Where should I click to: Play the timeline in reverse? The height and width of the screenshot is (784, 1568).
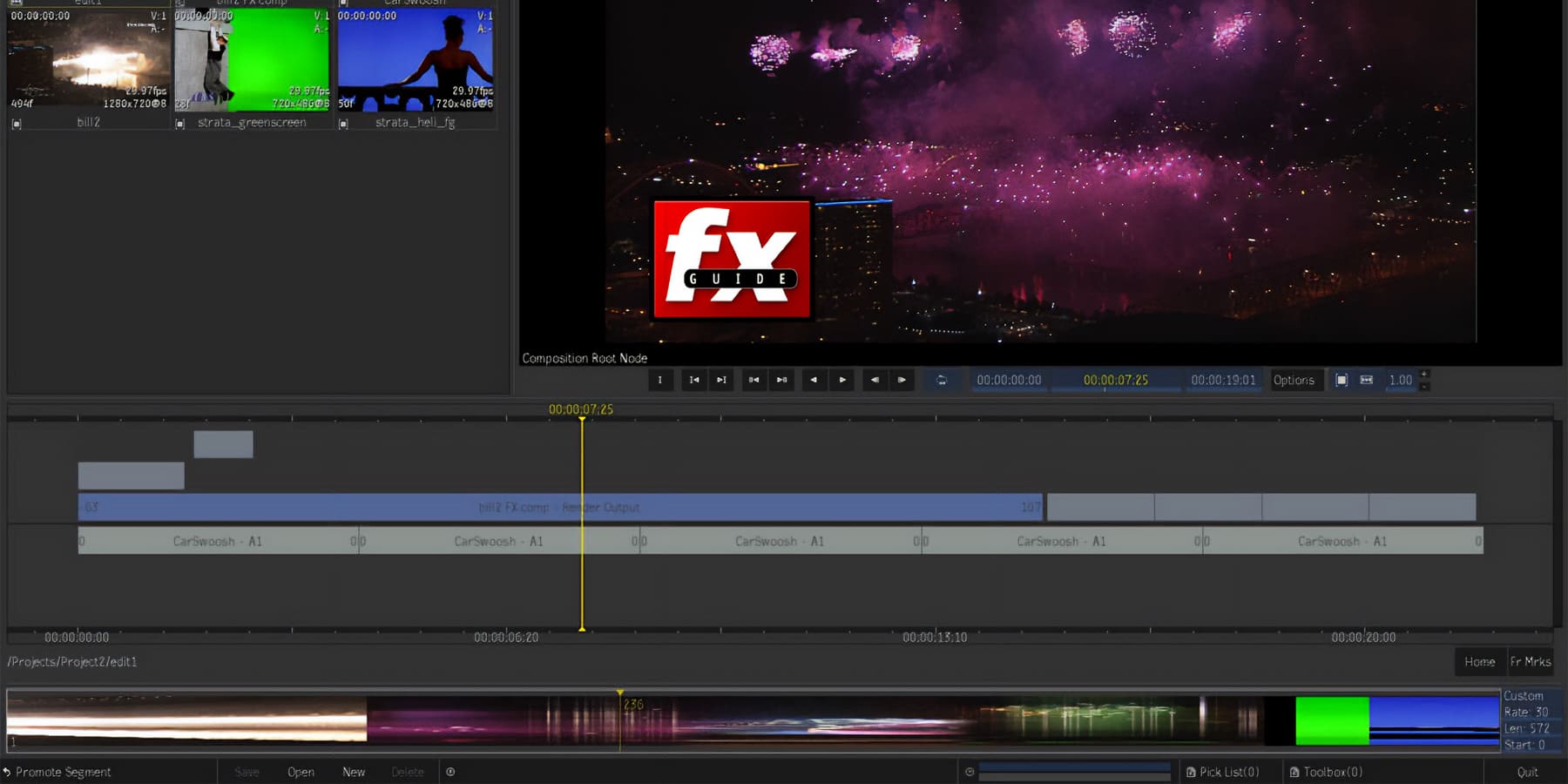point(814,380)
